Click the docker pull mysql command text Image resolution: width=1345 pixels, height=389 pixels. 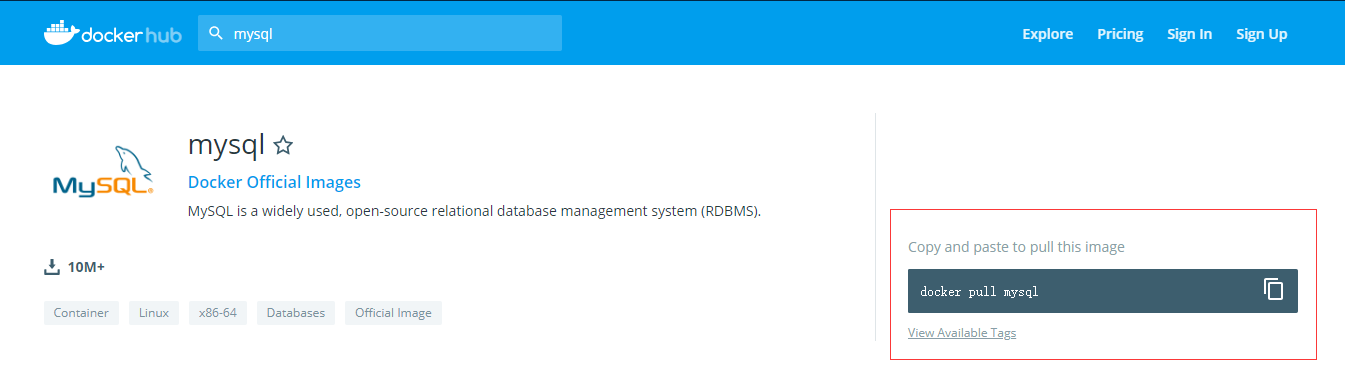(979, 292)
